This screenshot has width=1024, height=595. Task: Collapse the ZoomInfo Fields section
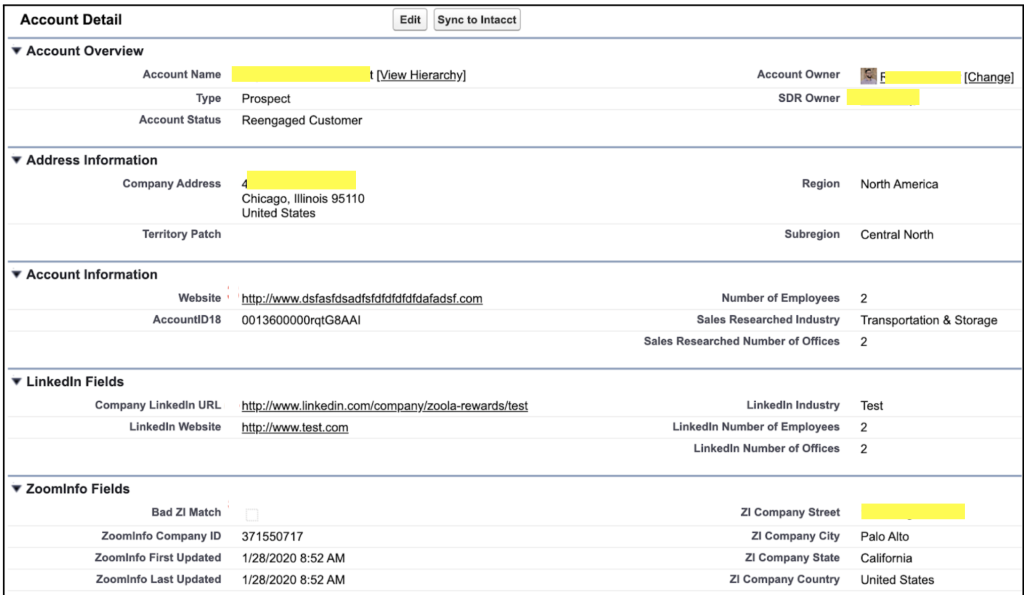pyautogui.click(x=16, y=490)
